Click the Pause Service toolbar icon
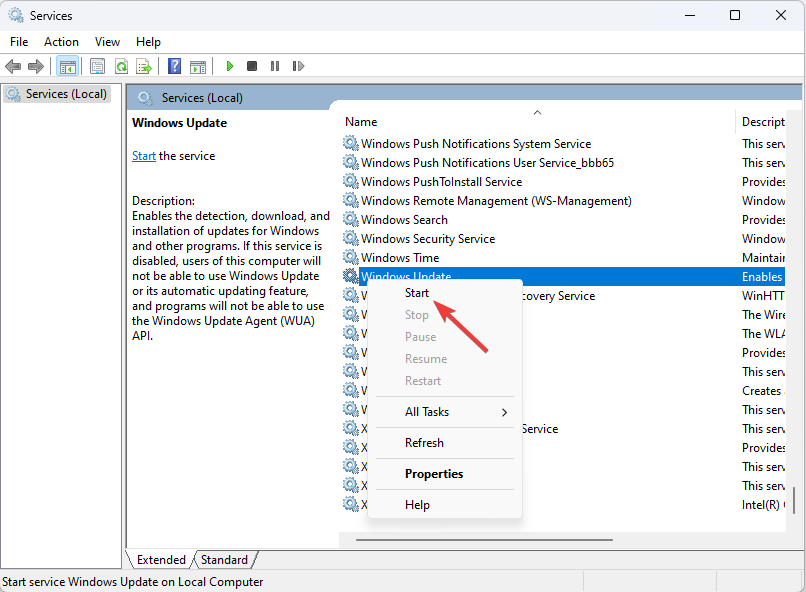Screen dimensions: 806x592 tap(275, 66)
